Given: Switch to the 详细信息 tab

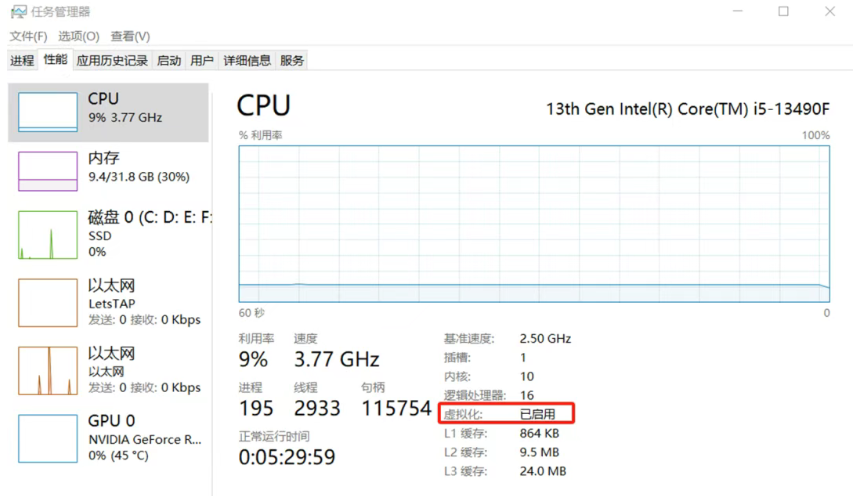Looking at the screenshot, I should tap(247, 61).
